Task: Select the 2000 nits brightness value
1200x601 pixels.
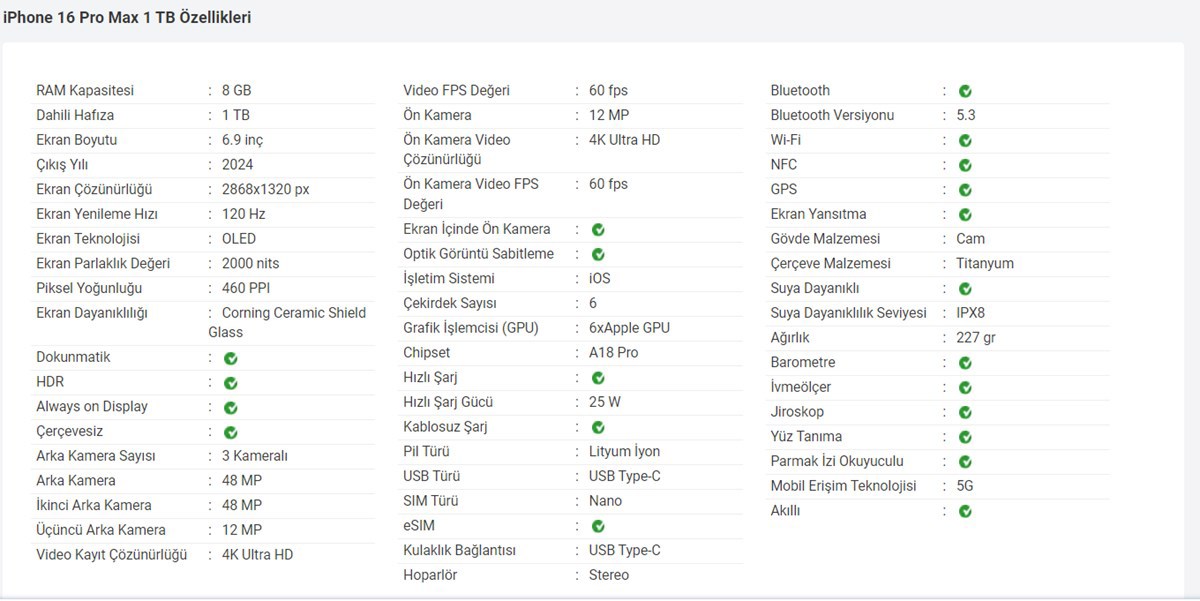Action: pyautogui.click(x=250, y=264)
